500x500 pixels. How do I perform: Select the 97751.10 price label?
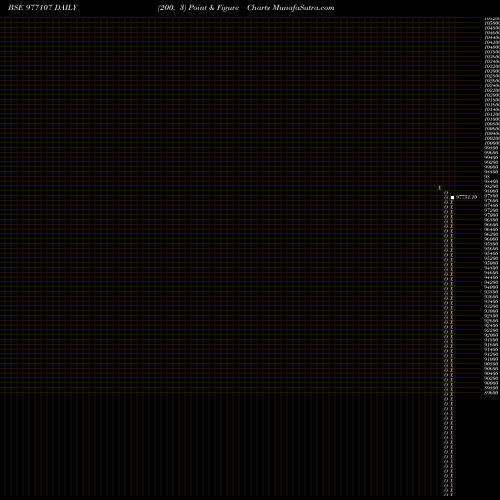click(x=466, y=197)
